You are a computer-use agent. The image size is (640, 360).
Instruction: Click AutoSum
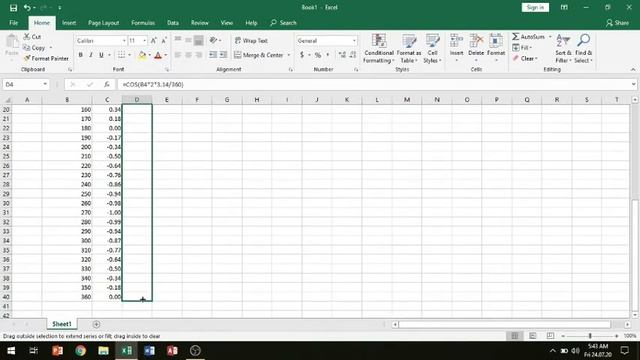(529, 37)
